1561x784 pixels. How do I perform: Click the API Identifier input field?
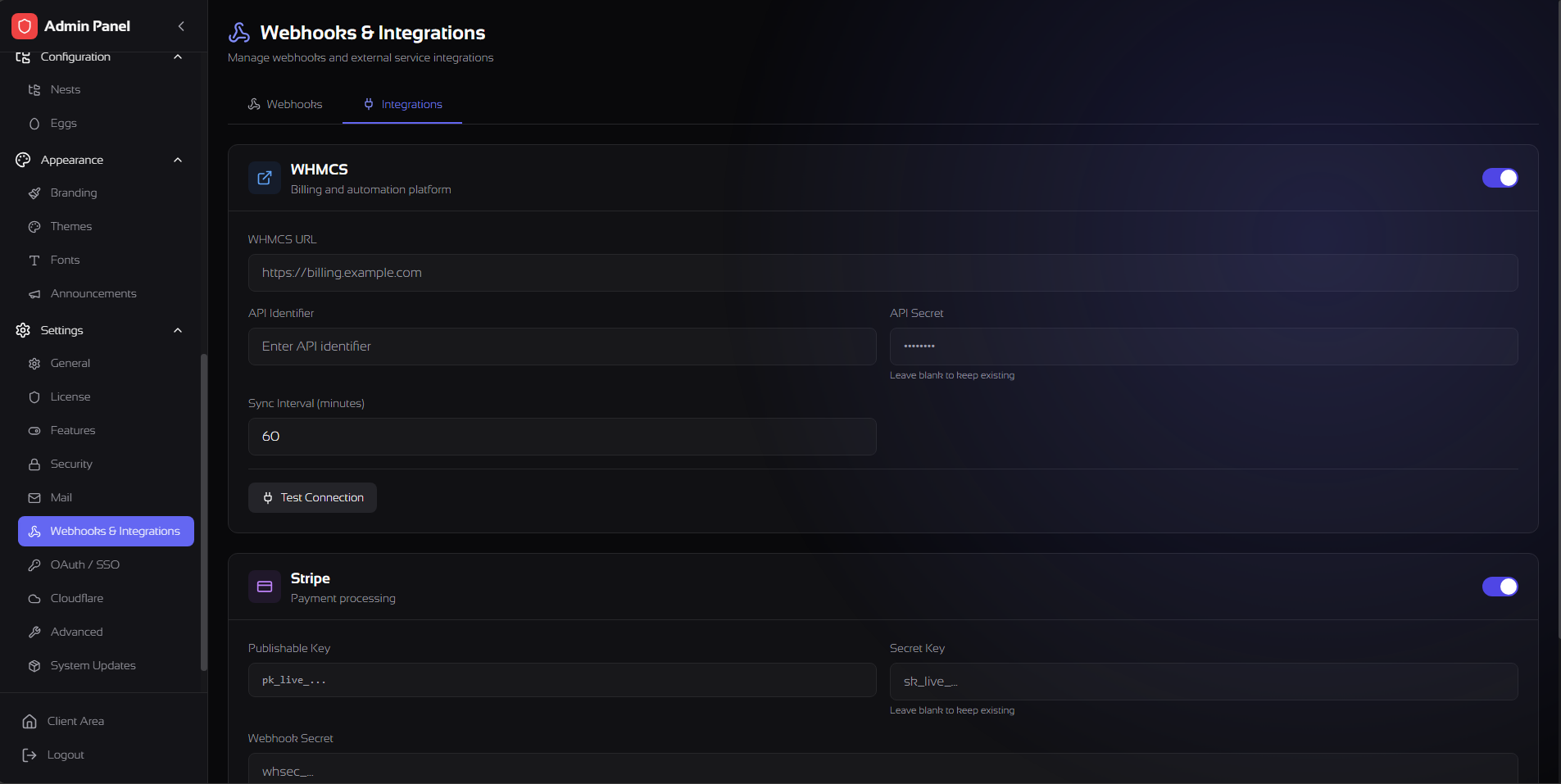562,347
